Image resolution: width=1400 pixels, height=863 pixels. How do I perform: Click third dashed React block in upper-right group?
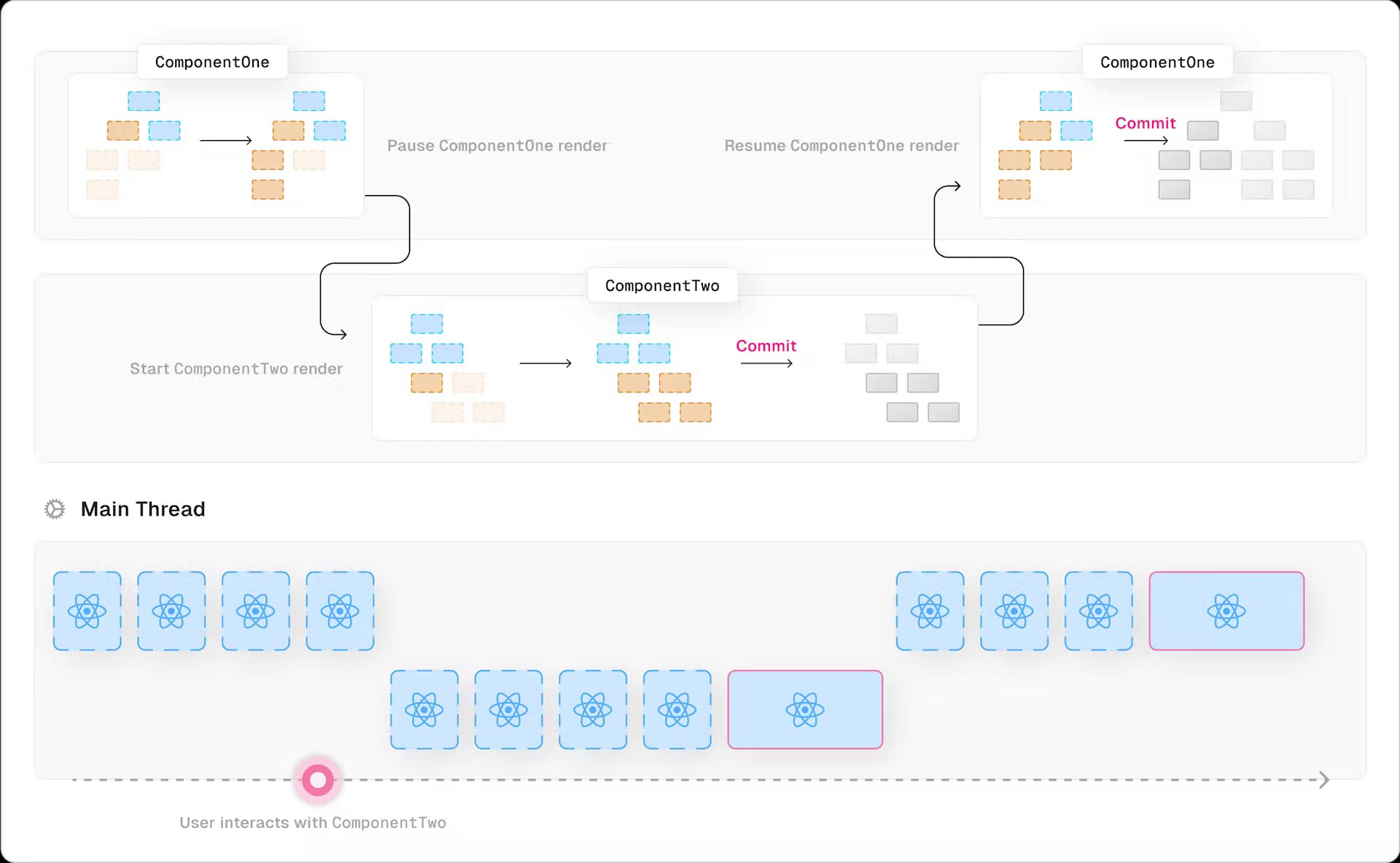pos(1099,611)
